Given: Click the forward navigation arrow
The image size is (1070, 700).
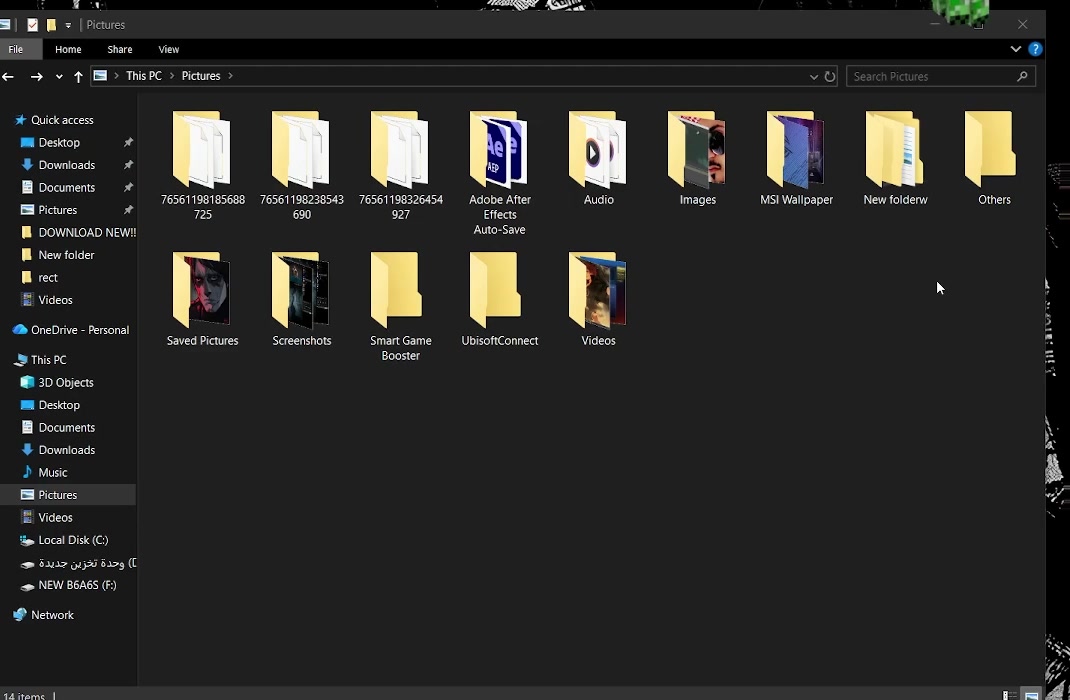Looking at the screenshot, I should [37, 76].
